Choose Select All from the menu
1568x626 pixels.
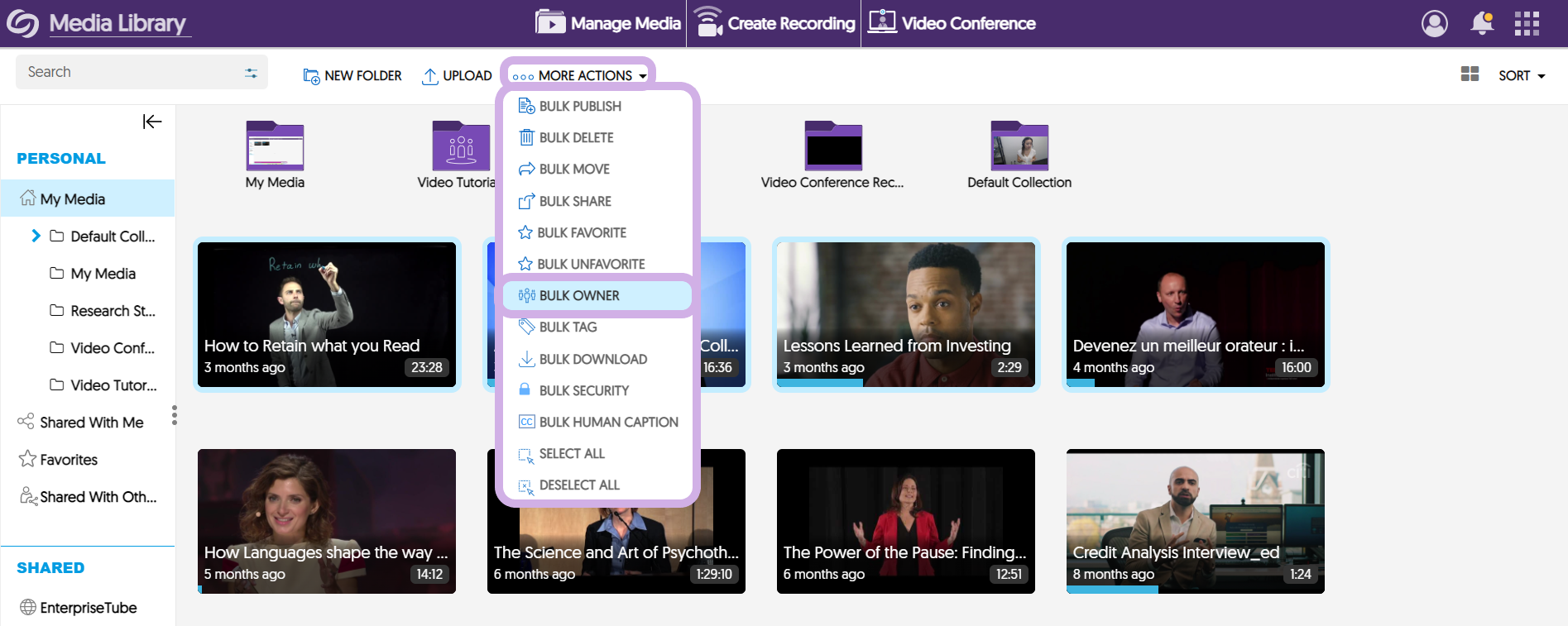[571, 453]
